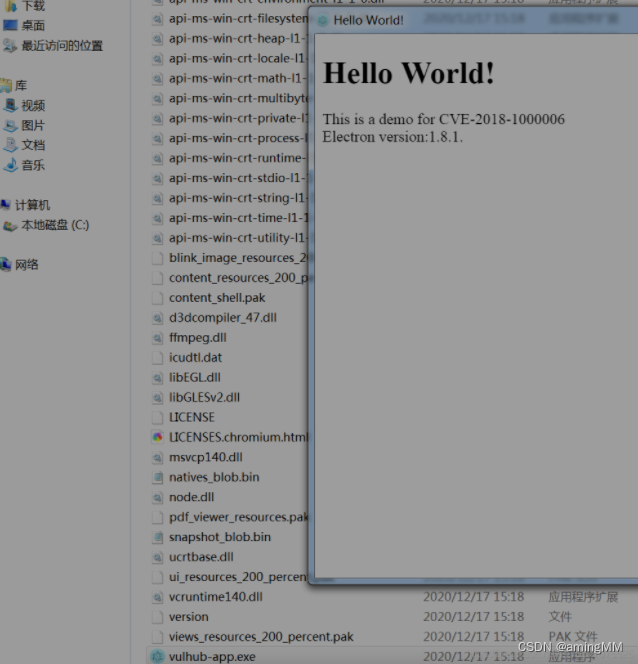The image size is (638, 664).
Task: Select file views_resources_200_percent.pak
Action: tap(261, 636)
